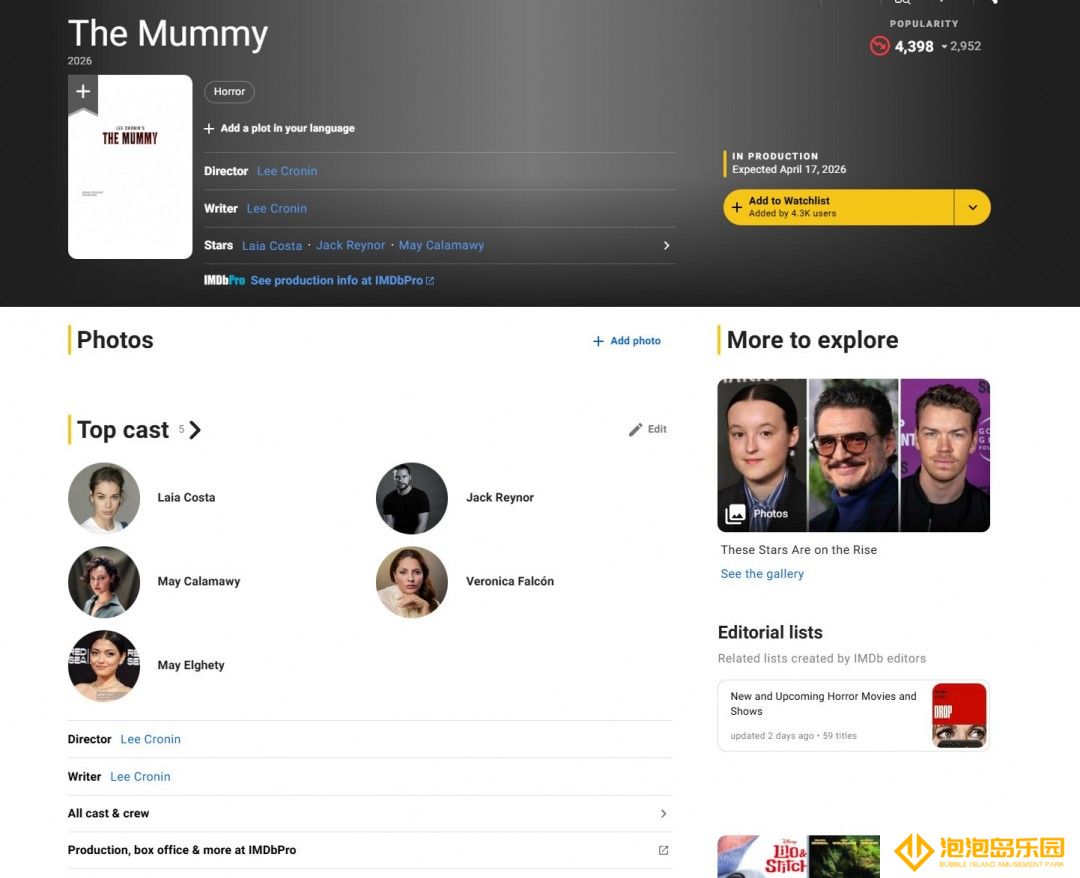Open the Stars on the Rise gallery image

tap(853, 455)
